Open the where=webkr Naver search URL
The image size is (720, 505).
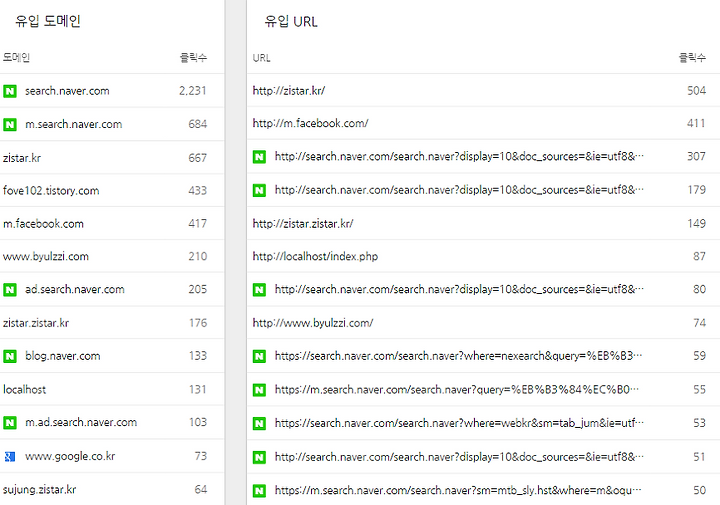click(x=459, y=423)
